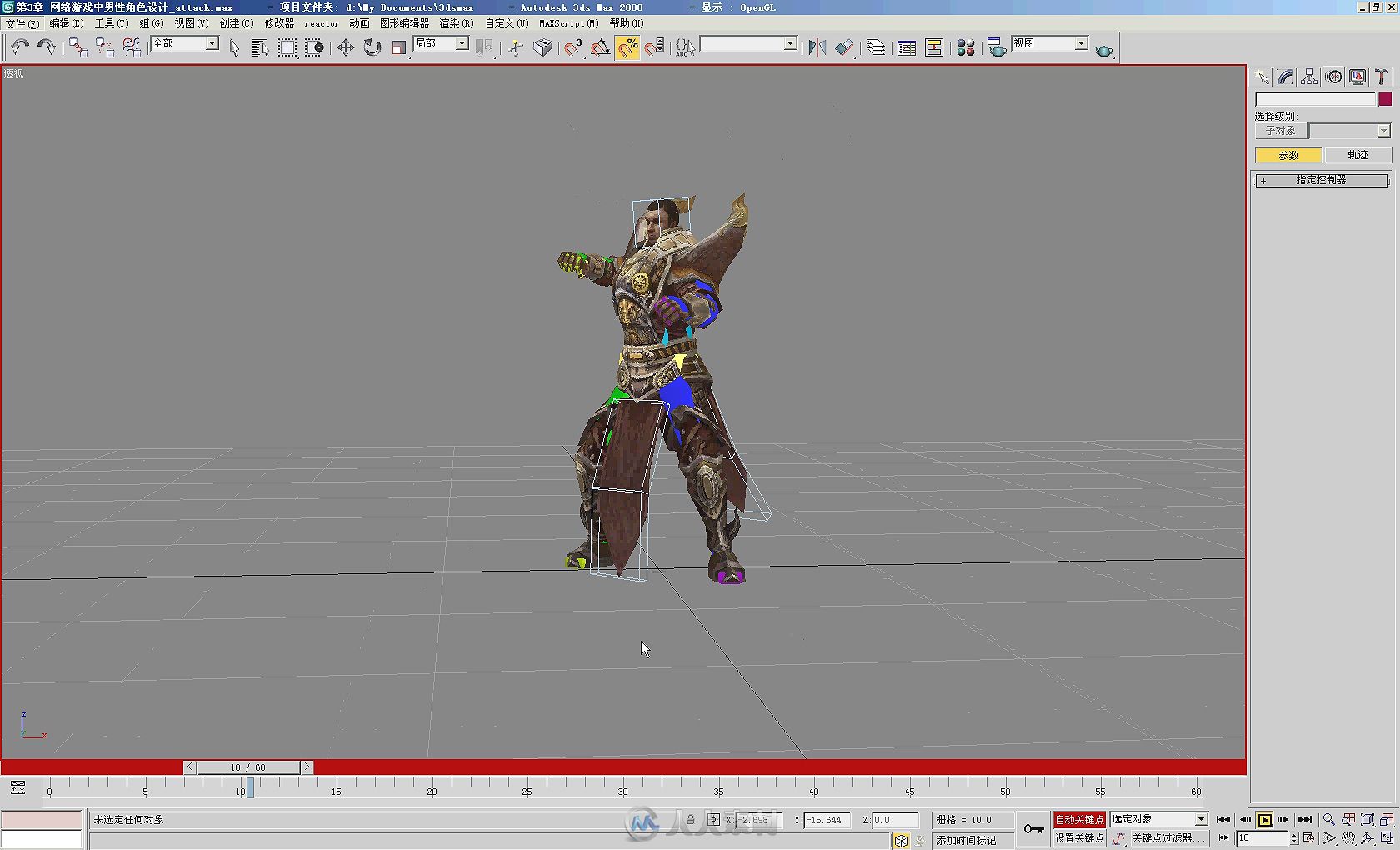Open the Schematic View icon
This screenshot has height=850, width=1400.
[x=934, y=47]
